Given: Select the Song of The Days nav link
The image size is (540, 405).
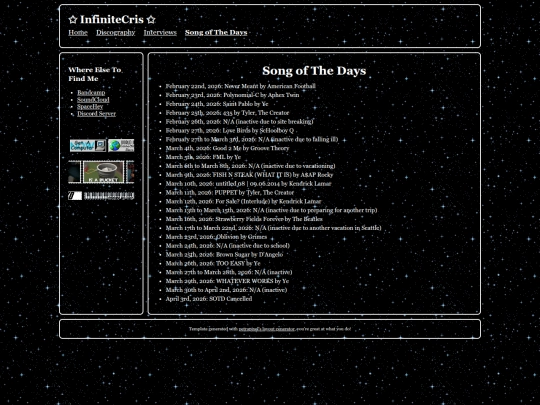Looking at the screenshot, I should (x=216, y=32).
